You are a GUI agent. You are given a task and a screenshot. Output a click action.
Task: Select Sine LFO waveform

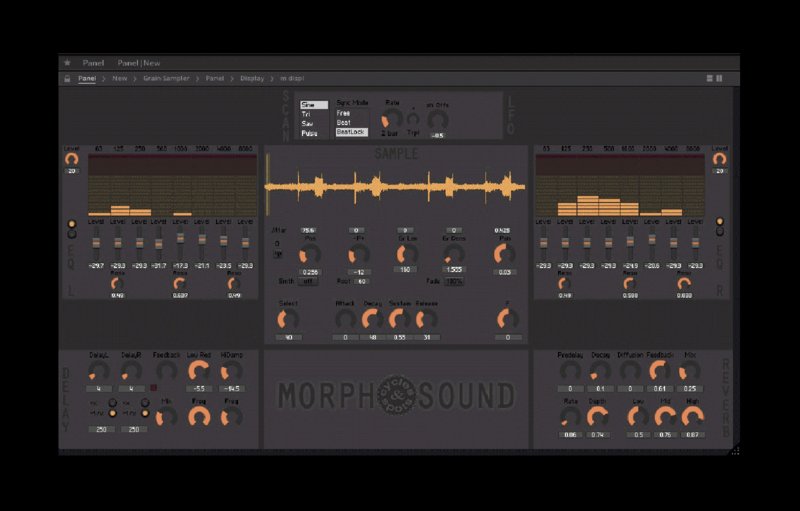click(314, 105)
